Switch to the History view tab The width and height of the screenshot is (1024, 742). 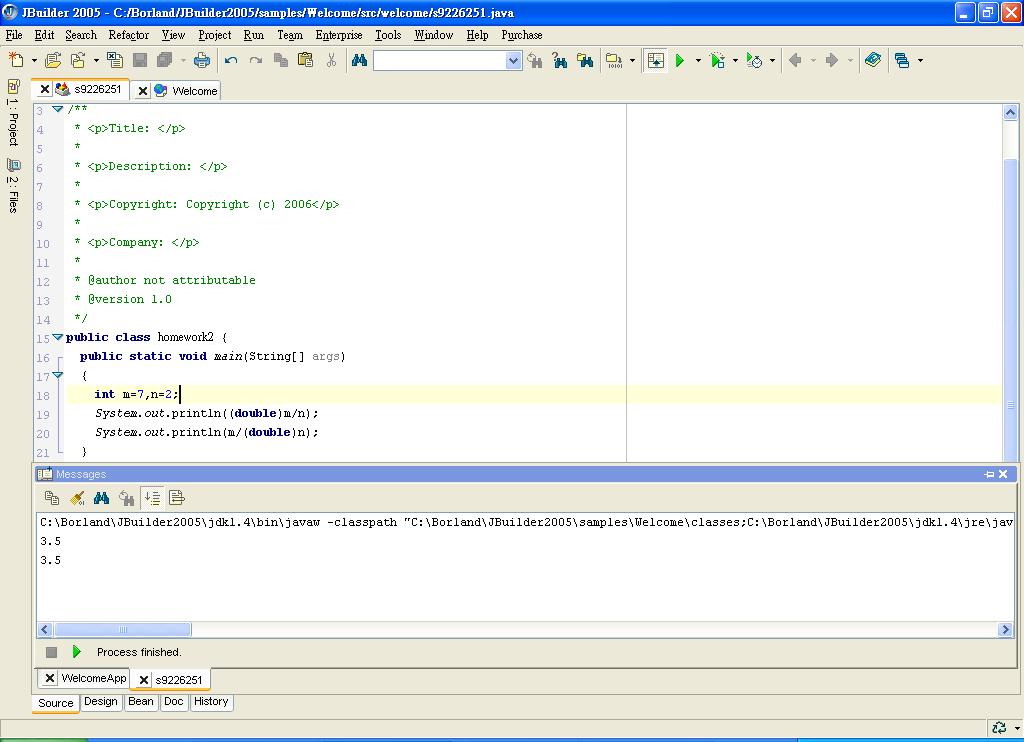point(211,702)
